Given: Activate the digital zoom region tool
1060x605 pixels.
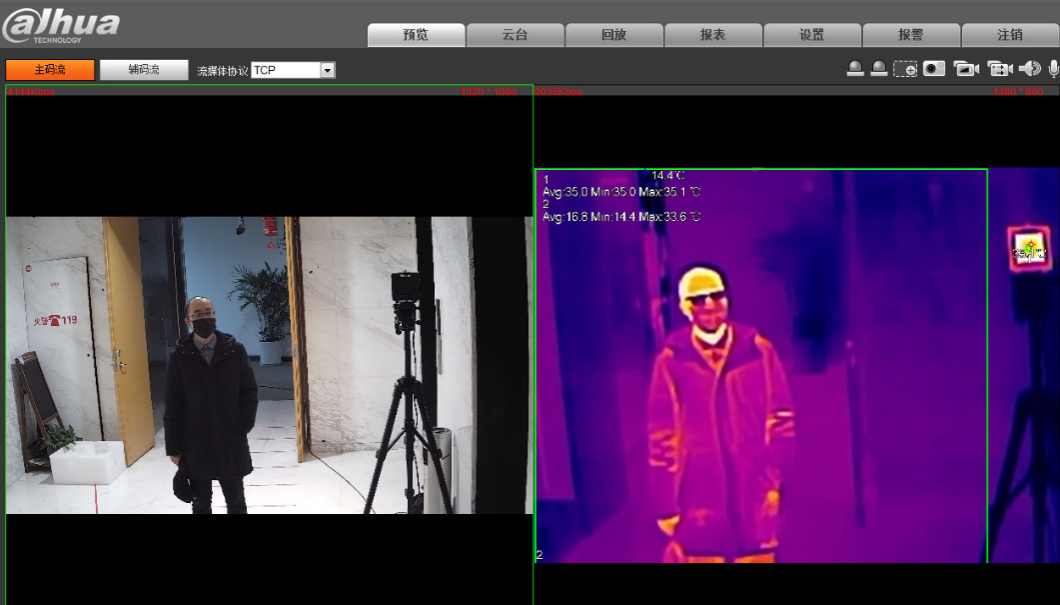Looking at the screenshot, I should coord(905,69).
